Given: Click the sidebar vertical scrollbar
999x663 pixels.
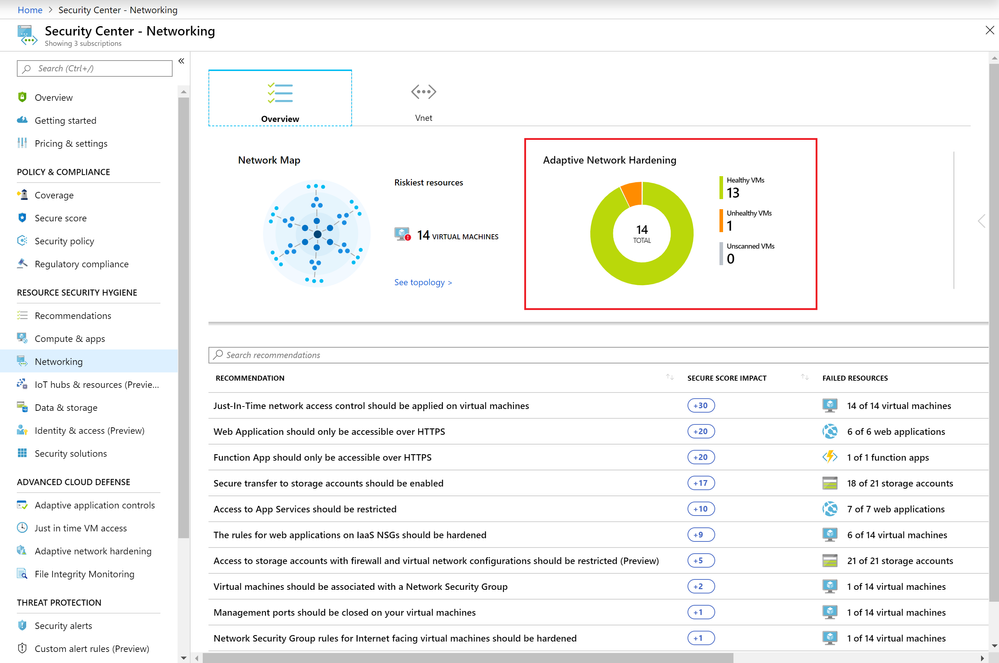Looking at the screenshot, I should click(183, 318).
